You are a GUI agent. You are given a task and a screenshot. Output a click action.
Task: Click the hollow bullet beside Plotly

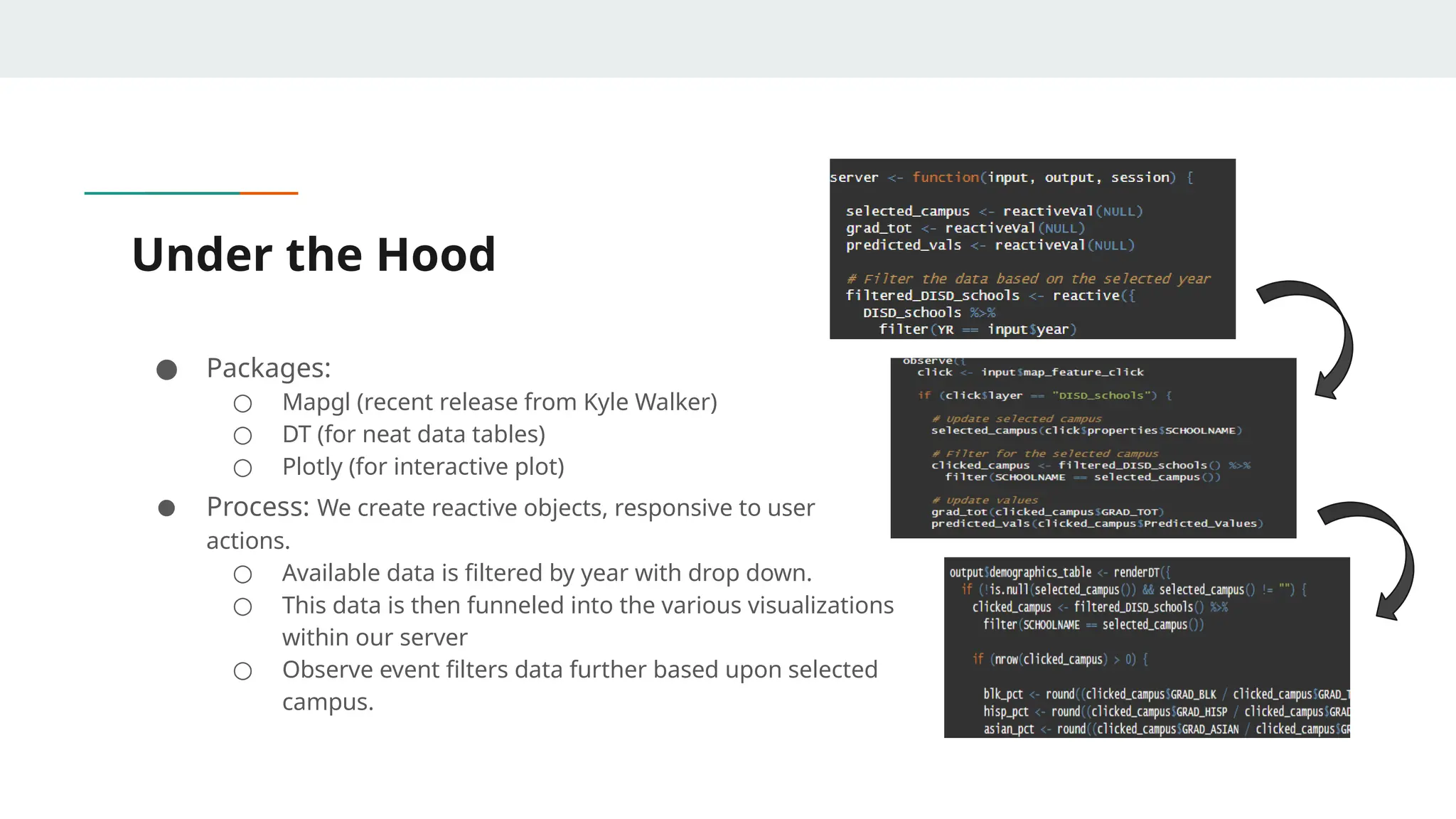tap(243, 468)
